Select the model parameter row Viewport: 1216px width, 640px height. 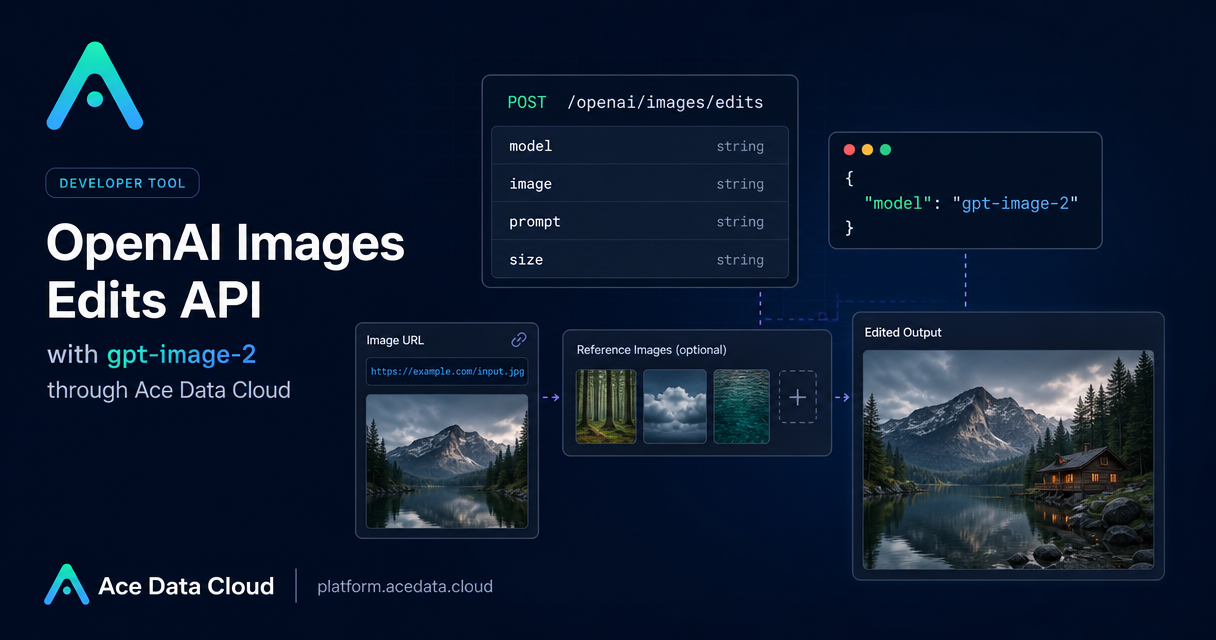click(x=640, y=146)
